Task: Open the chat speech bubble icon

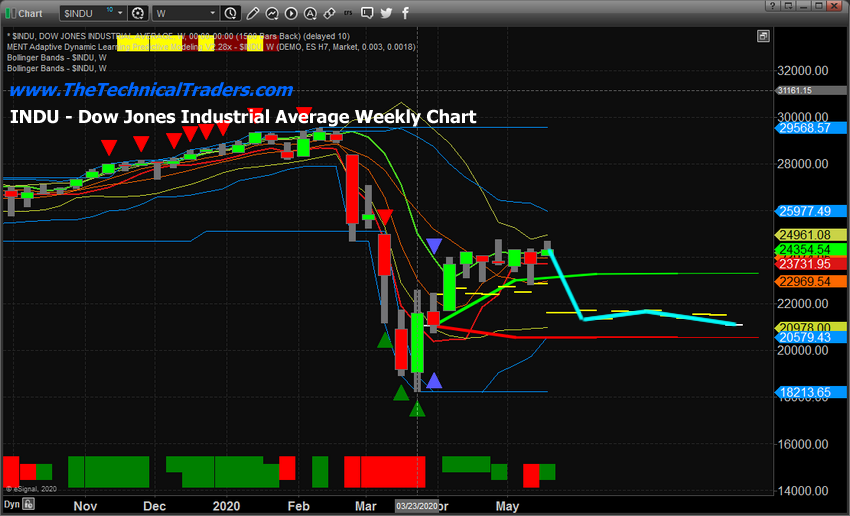Action: [x=367, y=13]
